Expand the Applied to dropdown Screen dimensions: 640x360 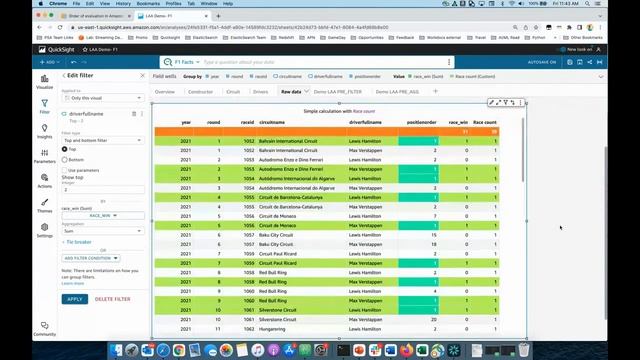tap(103, 98)
